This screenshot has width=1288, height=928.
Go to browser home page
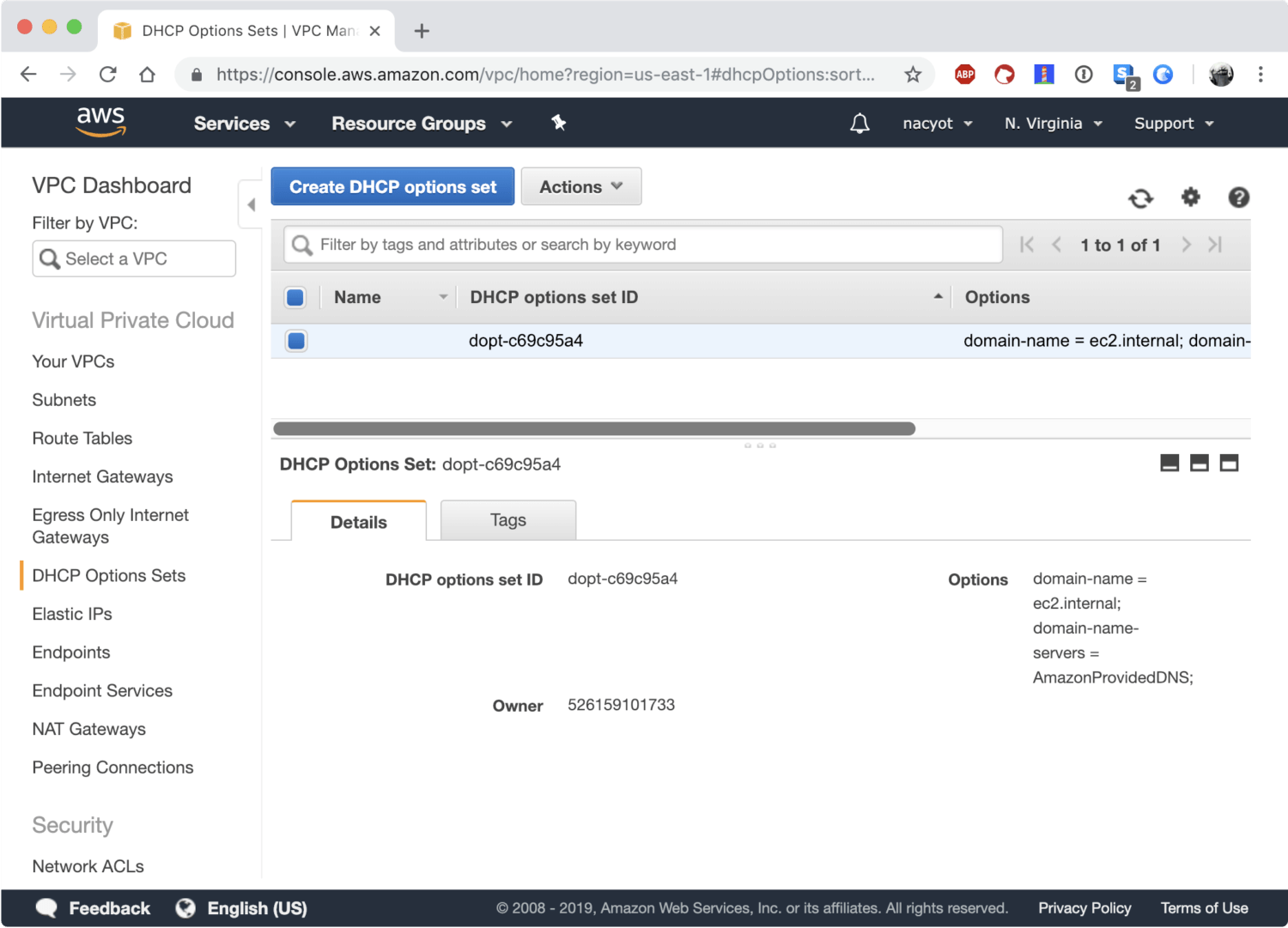point(147,75)
